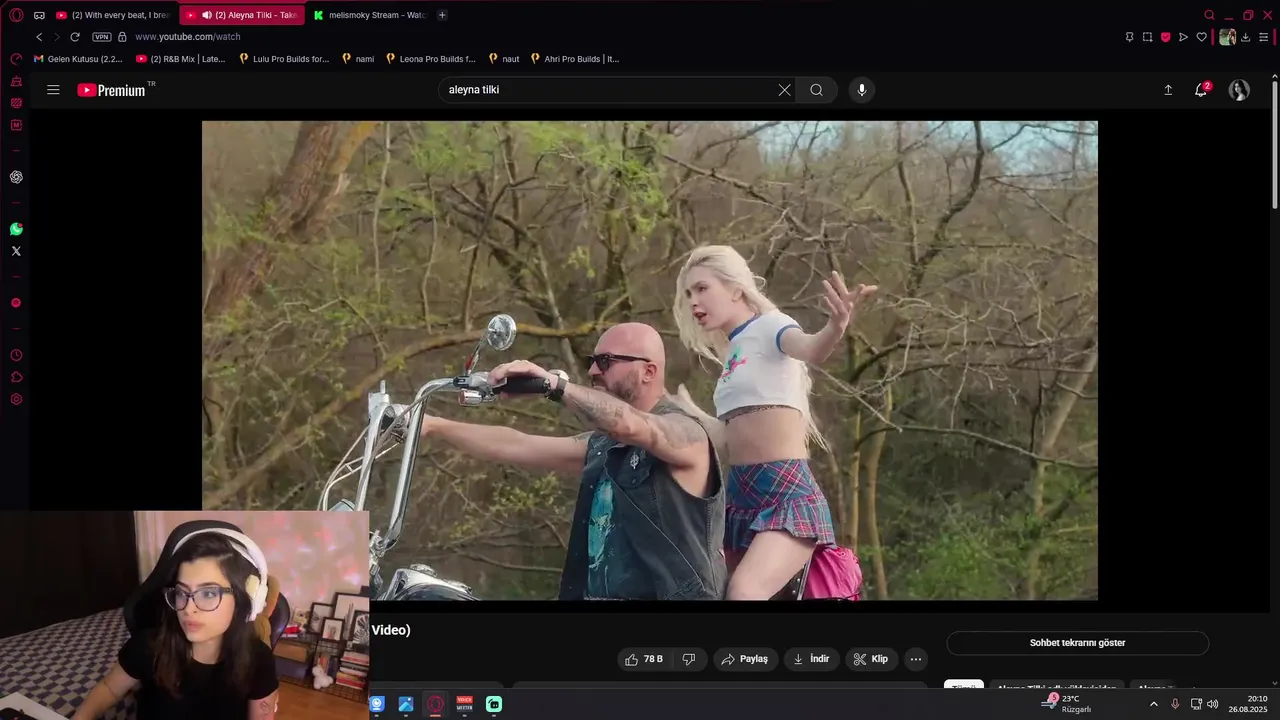Switch to 'With every beat, I brea...' tab
The image size is (1280, 720).
click(x=113, y=15)
